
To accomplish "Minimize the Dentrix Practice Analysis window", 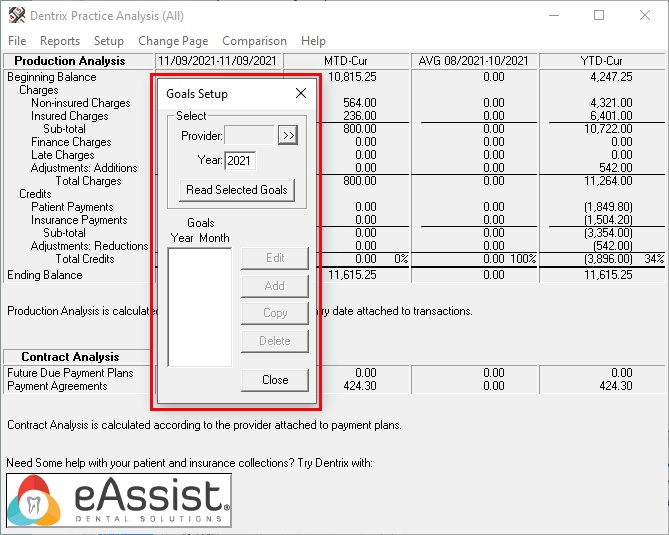I will (554, 15).
